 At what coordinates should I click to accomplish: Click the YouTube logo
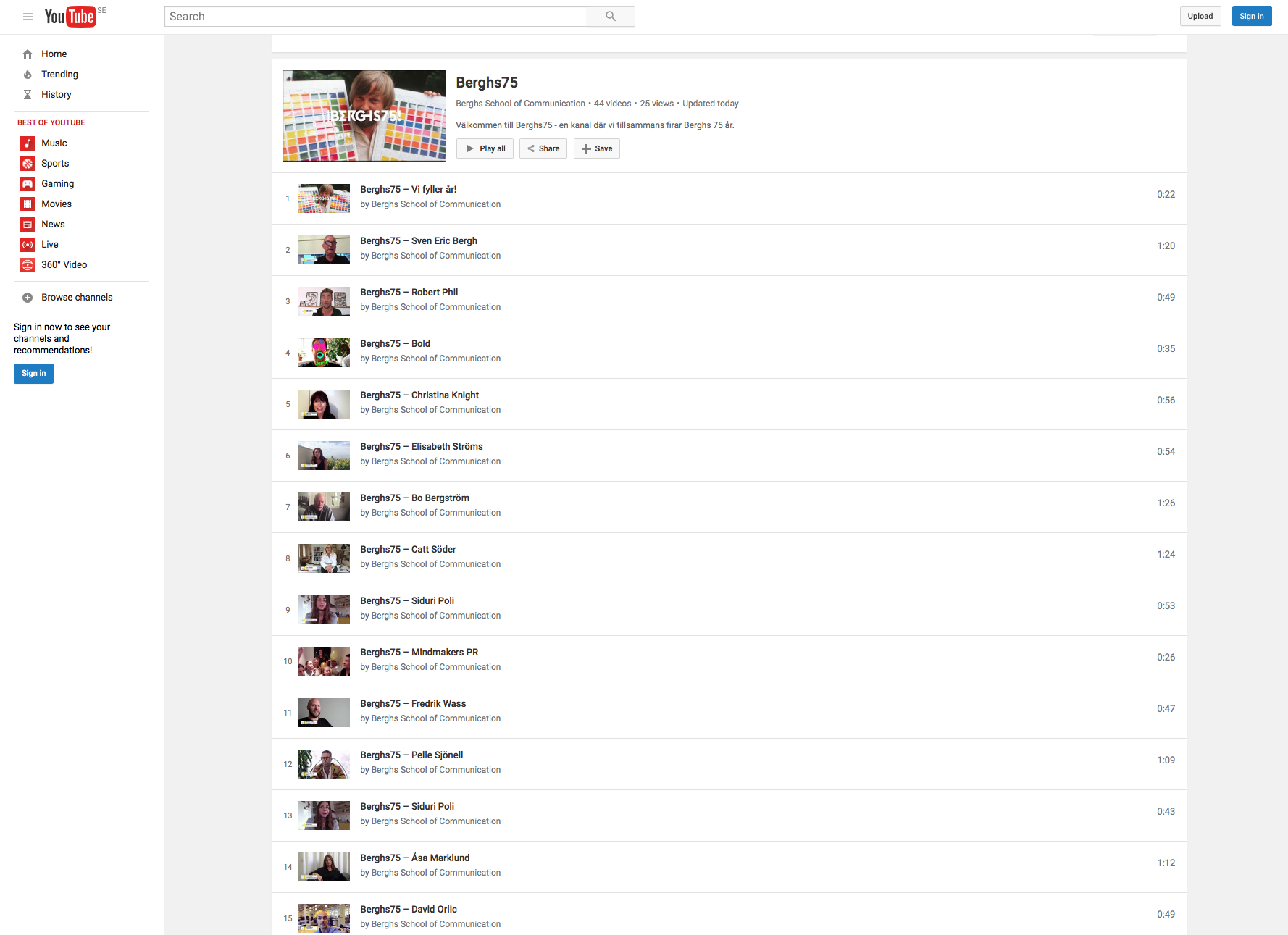(x=70, y=17)
